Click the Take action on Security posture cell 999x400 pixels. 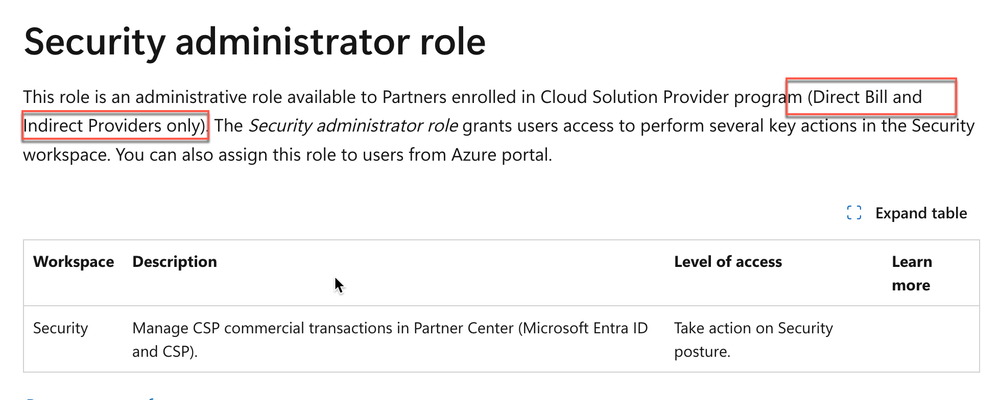coord(754,339)
